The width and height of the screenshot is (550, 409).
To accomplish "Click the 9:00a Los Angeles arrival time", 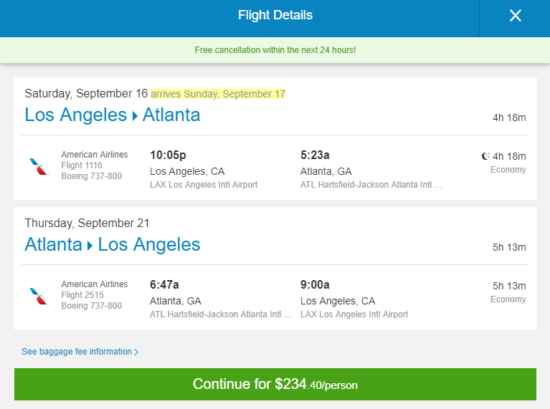I will [x=315, y=285].
